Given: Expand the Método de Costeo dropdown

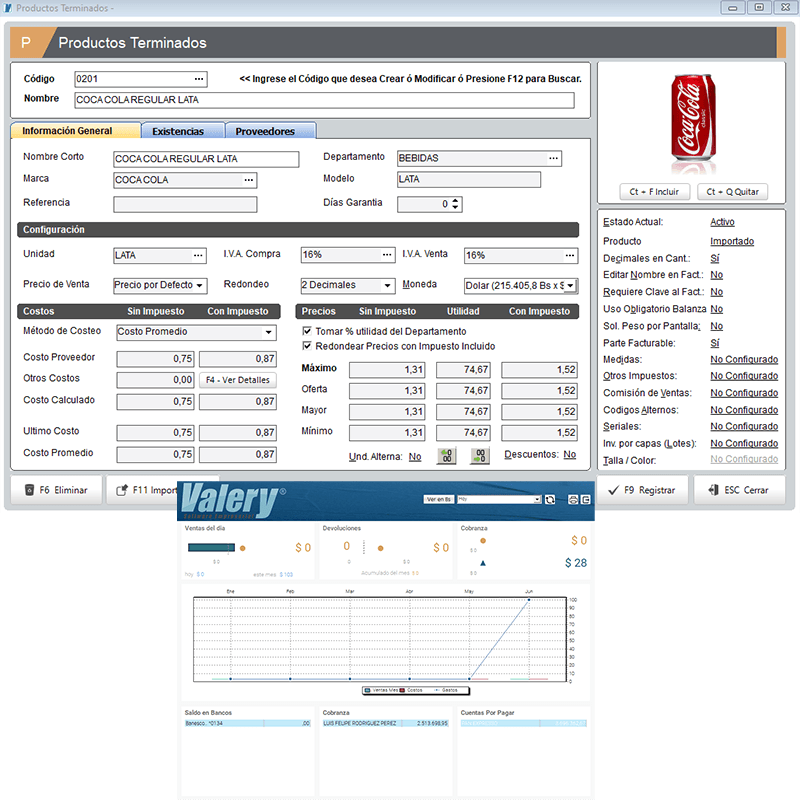Looking at the screenshot, I should 268,332.
